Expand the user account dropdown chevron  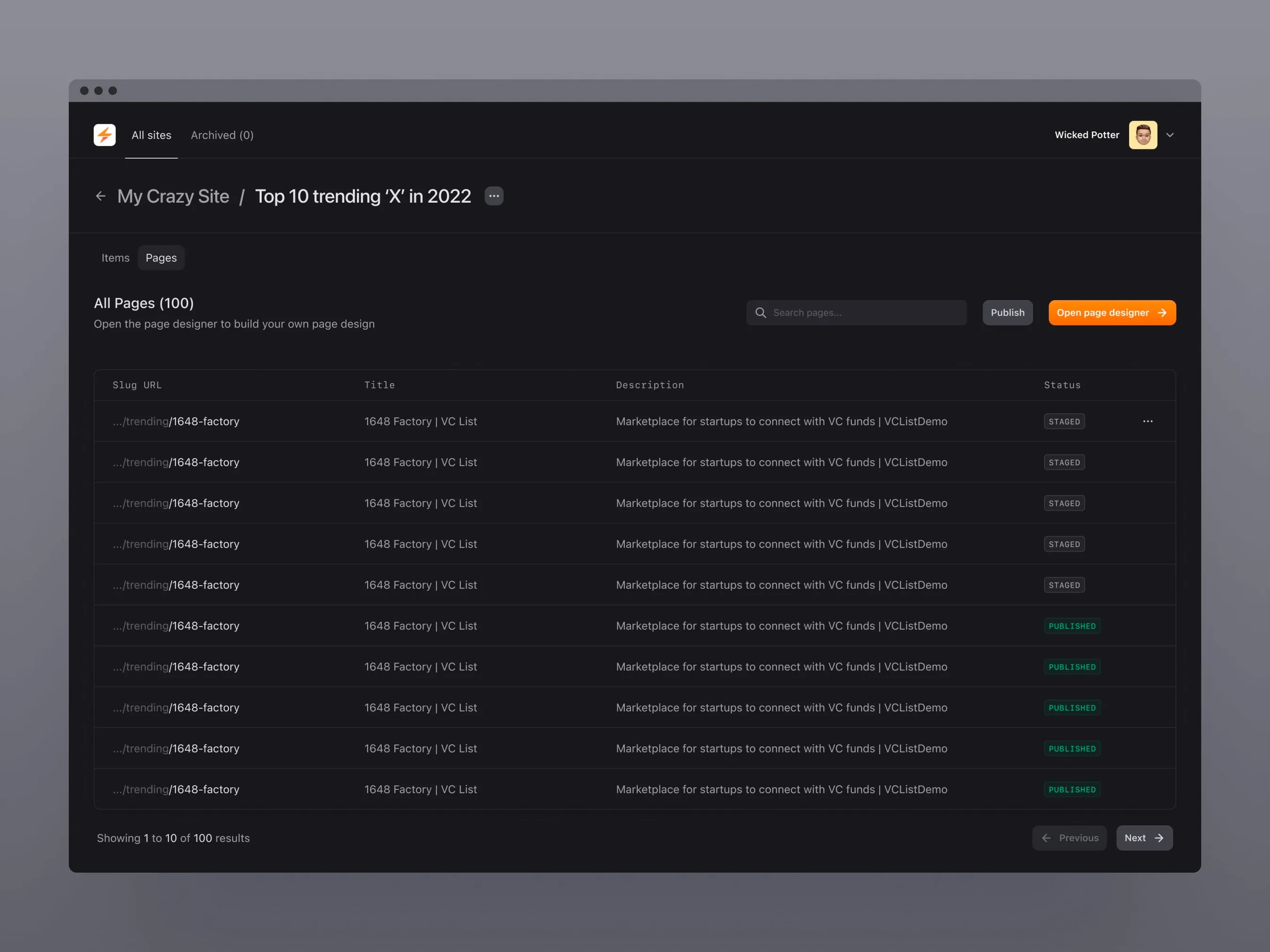coord(1170,136)
